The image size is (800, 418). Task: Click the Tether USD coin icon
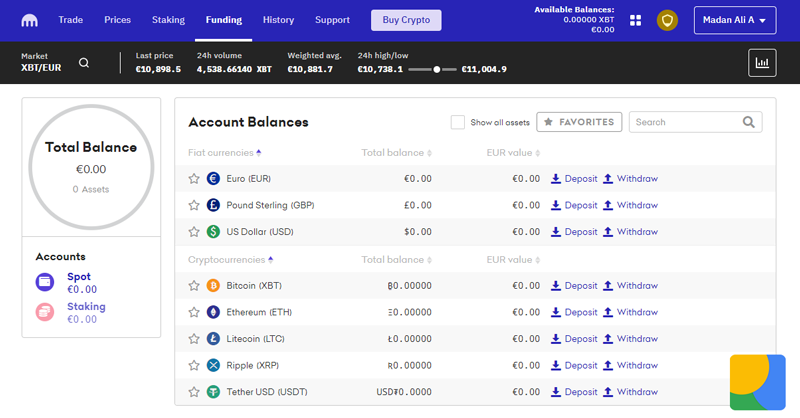tap(213, 392)
